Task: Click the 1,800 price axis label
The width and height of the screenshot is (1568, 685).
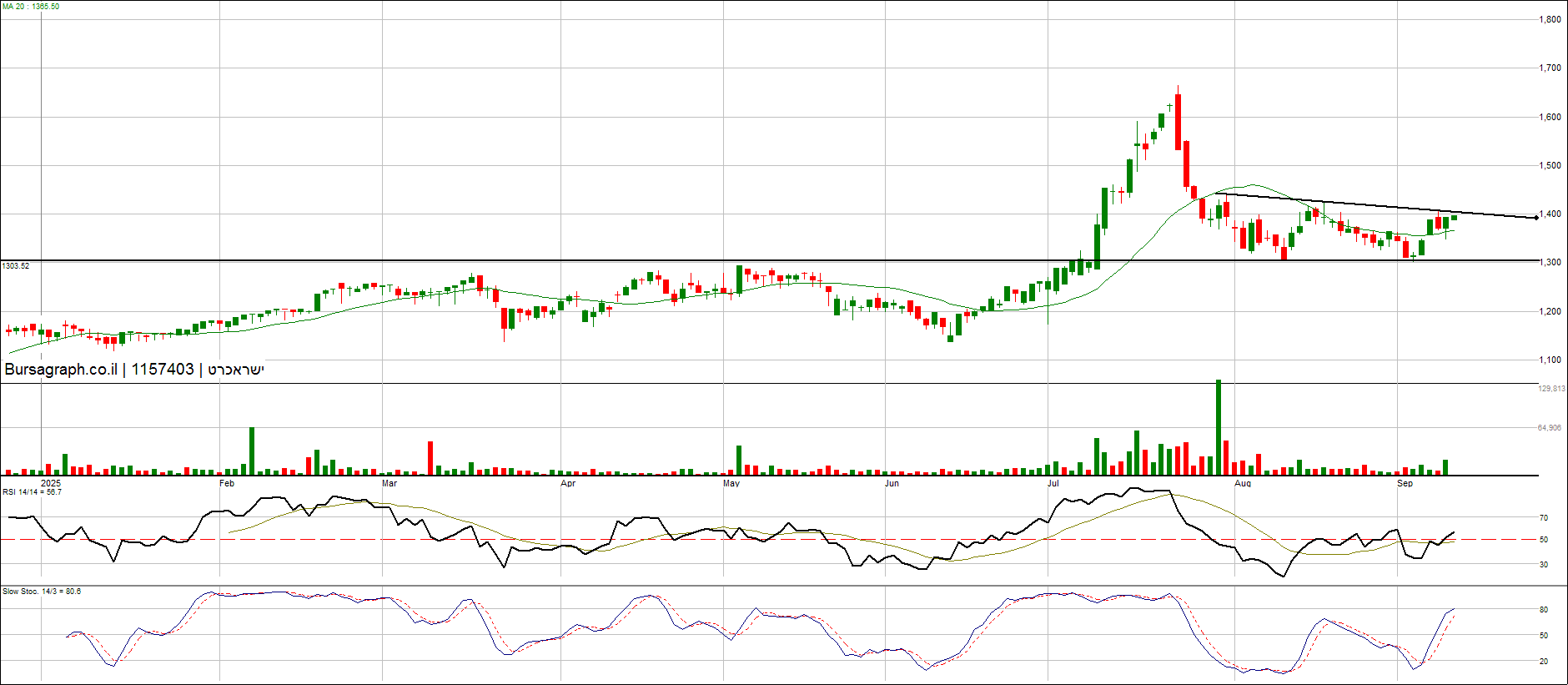Action: (x=1550, y=20)
